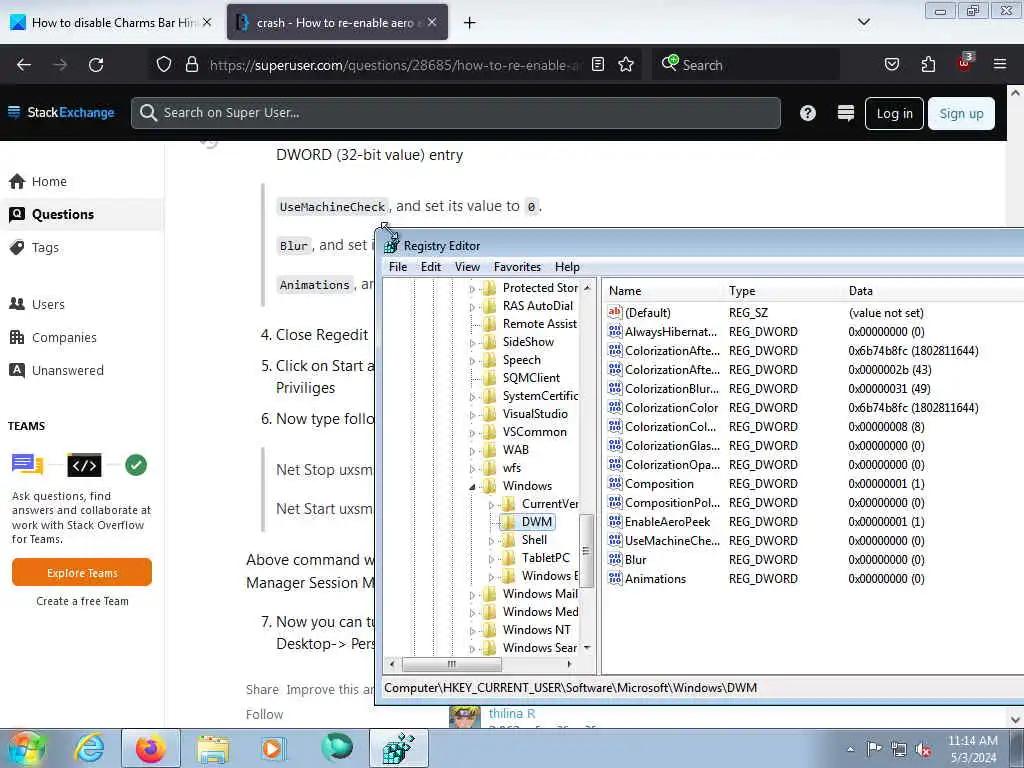Click the Log in button
The height and width of the screenshot is (768, 1024).
coord(894,114)
